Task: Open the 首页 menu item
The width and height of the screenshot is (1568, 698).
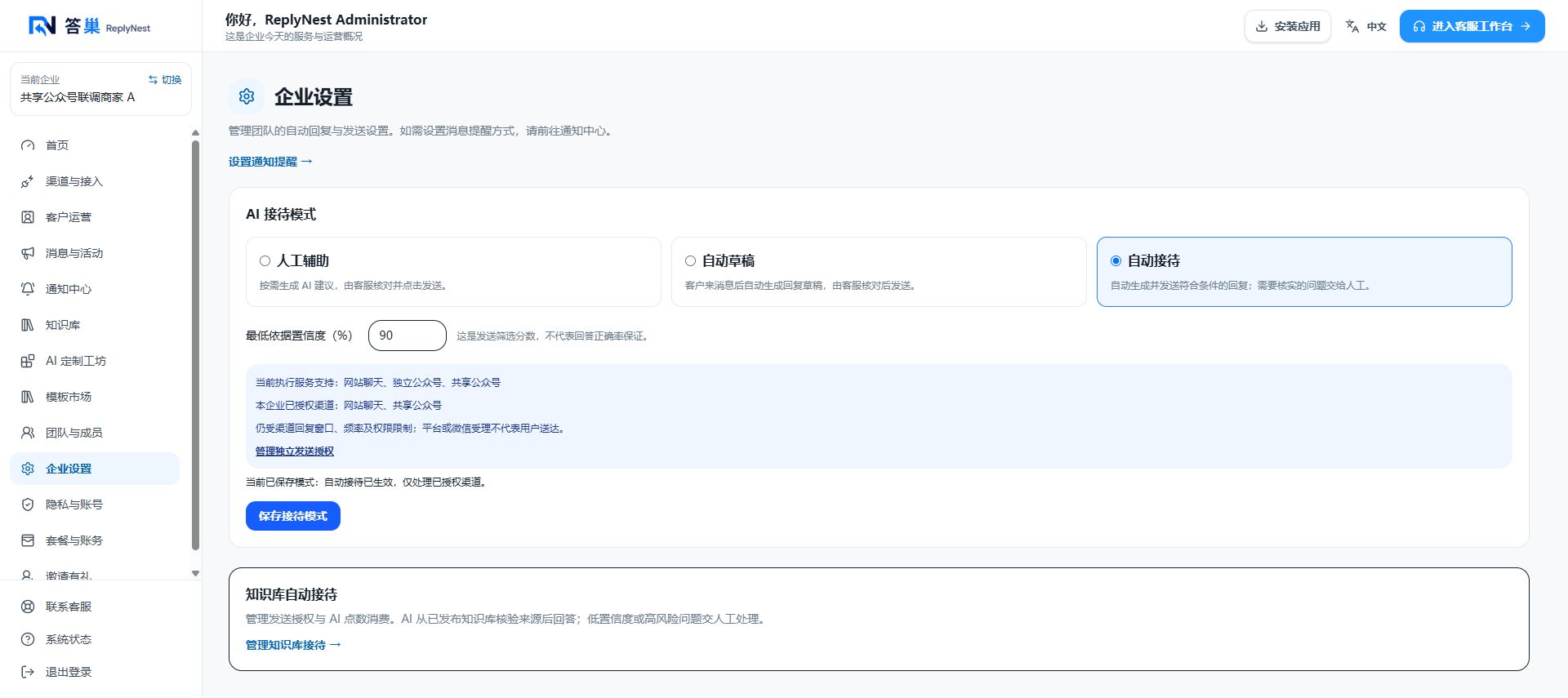Action: pyautogui.click(x=95, y=145)
